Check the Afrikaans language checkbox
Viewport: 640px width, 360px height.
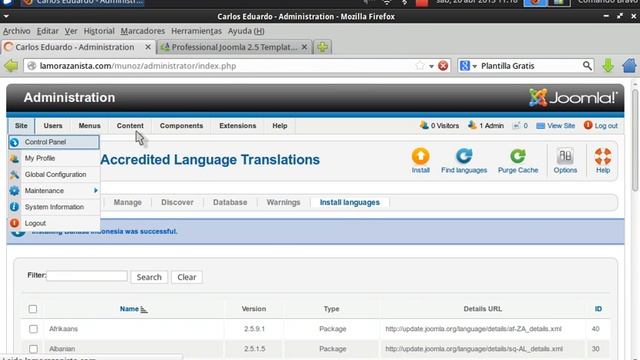tap(33, 329)
